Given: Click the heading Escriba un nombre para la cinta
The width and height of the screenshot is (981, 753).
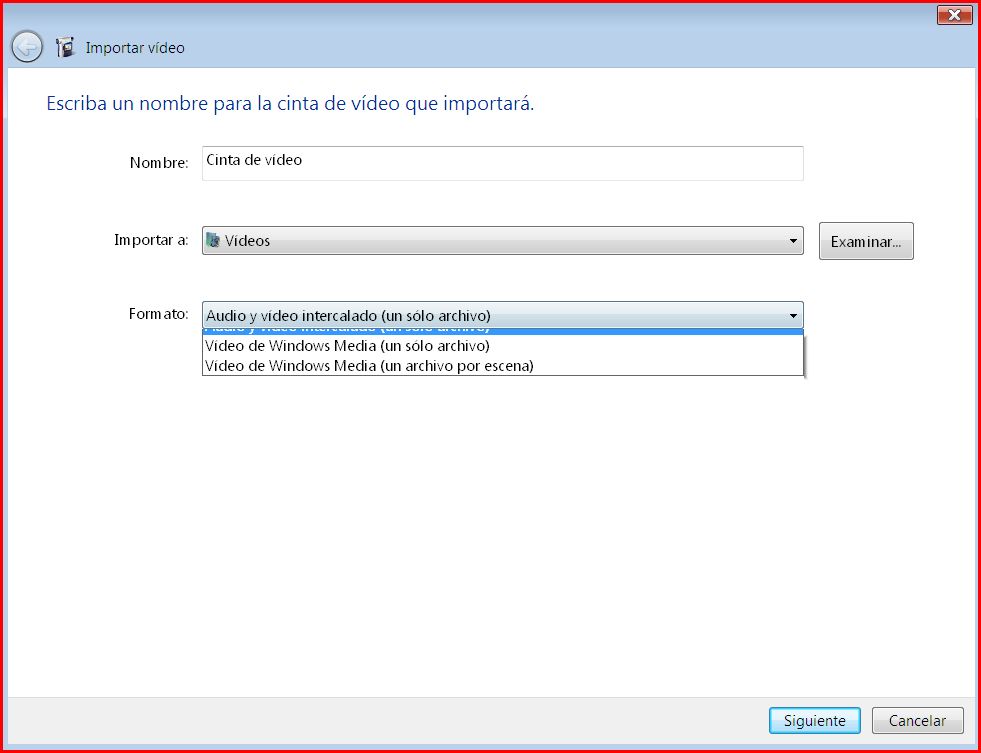Looking at the screenshot, I should pos(290,103).
